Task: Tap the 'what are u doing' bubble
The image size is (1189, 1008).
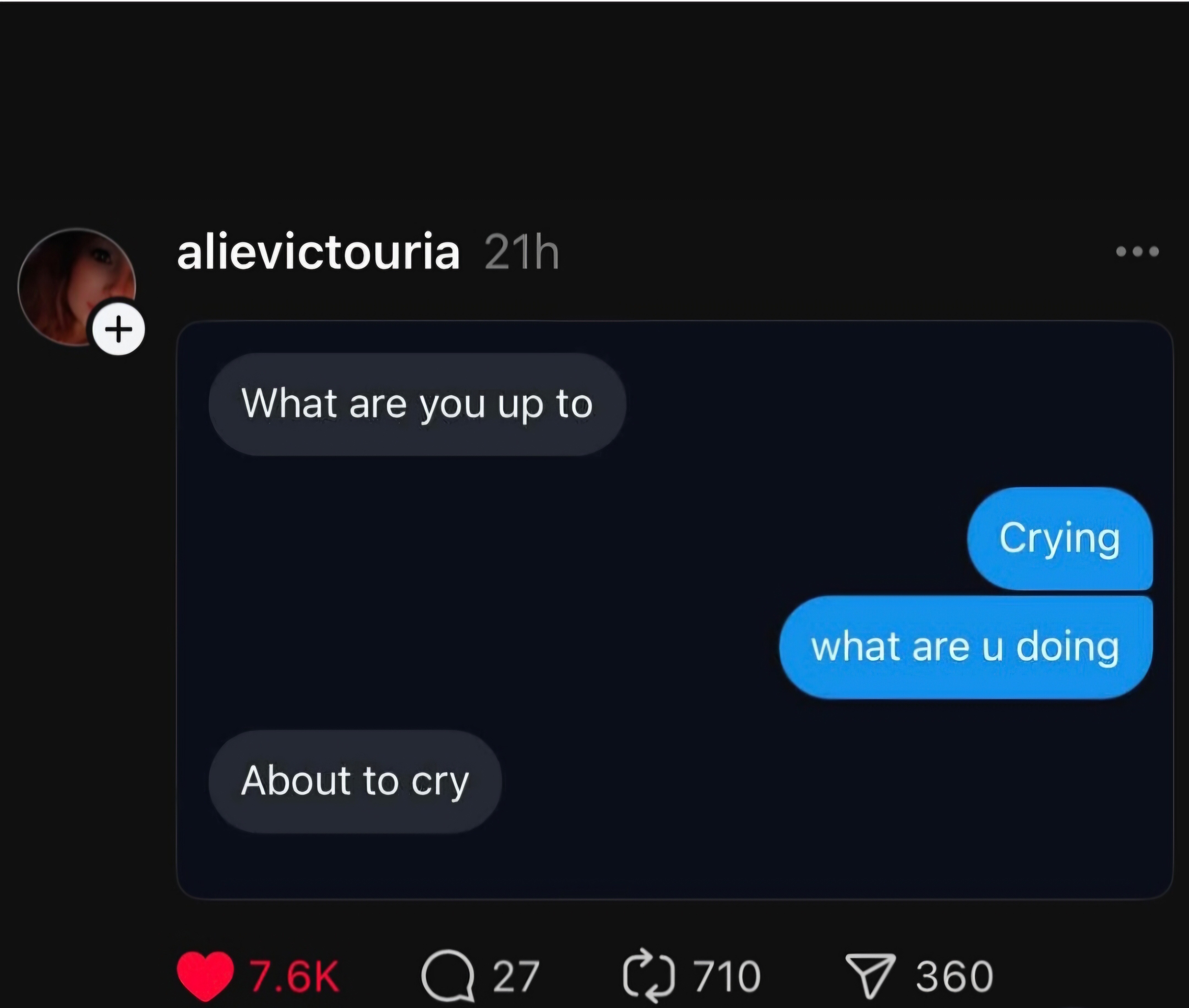Action: tap(966, 647)
